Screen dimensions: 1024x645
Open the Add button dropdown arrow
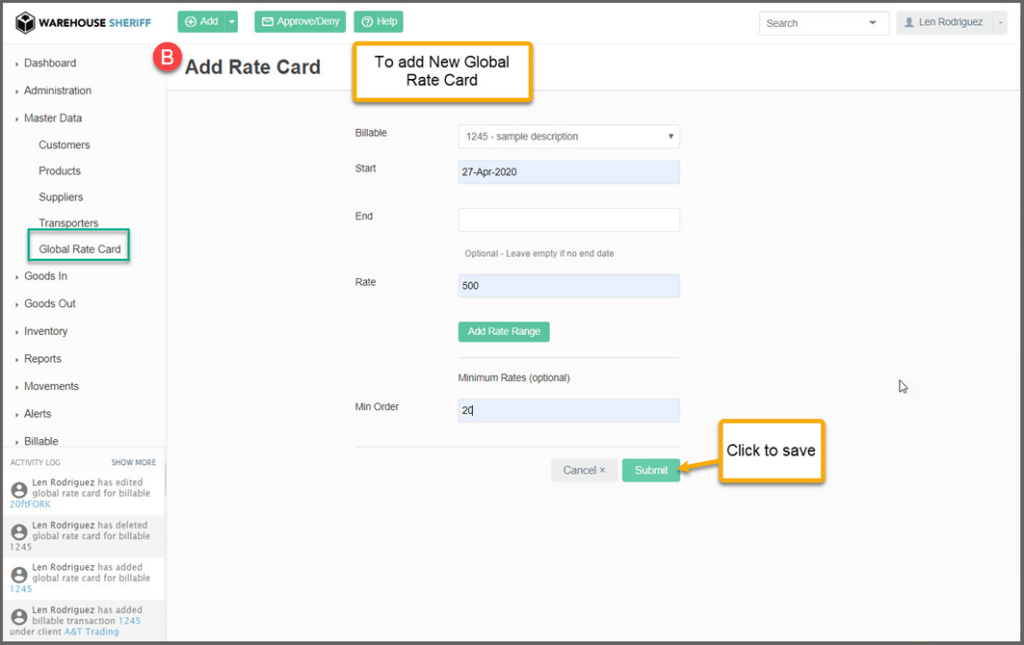[x=232, y=22]
